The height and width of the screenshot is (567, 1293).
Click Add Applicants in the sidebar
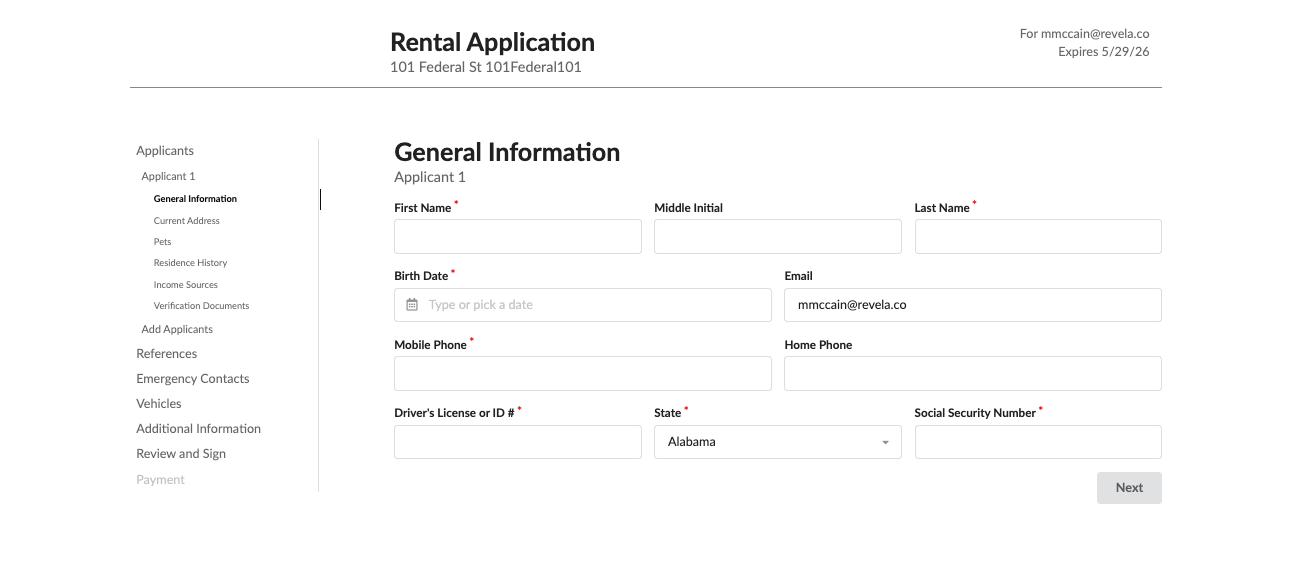pyautogui.click(x=177, y=329)
